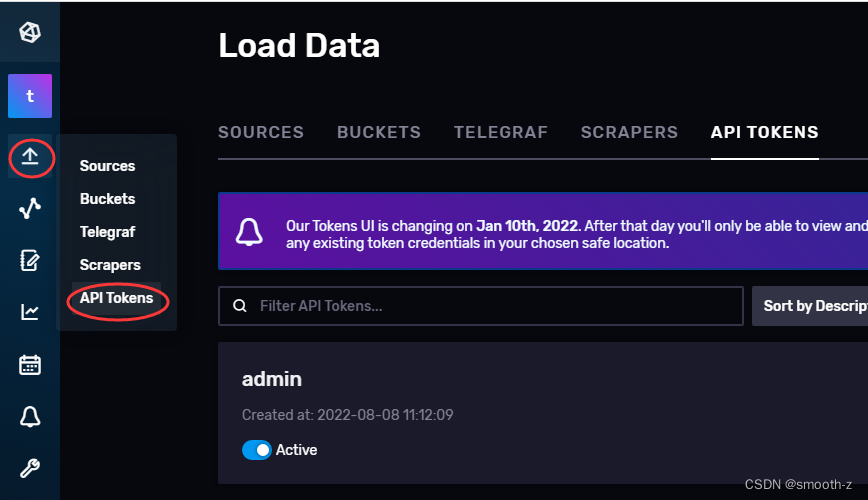Viewport: 868px width, 500px height.
Task: Open the admin token details
Action: pyautogui.click(x=272, y=379)
